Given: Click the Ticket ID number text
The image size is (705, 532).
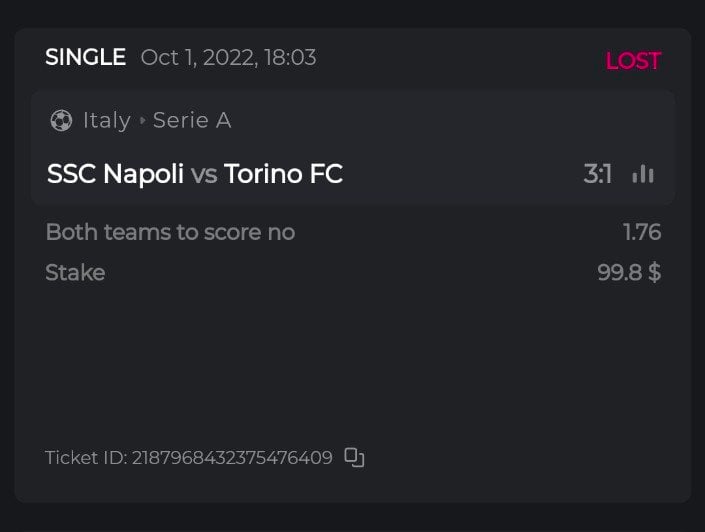Looking at the screenshot, I should click(232, 458).
